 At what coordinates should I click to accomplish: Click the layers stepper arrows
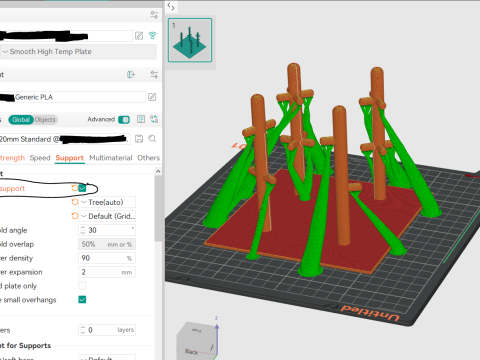pyautogui.click(x=83, y=330)
